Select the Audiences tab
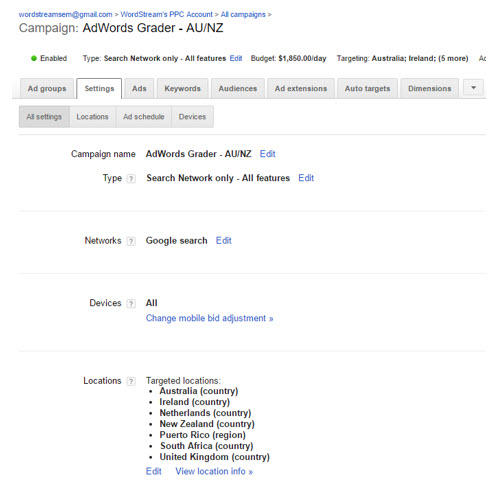 [238, 89]
